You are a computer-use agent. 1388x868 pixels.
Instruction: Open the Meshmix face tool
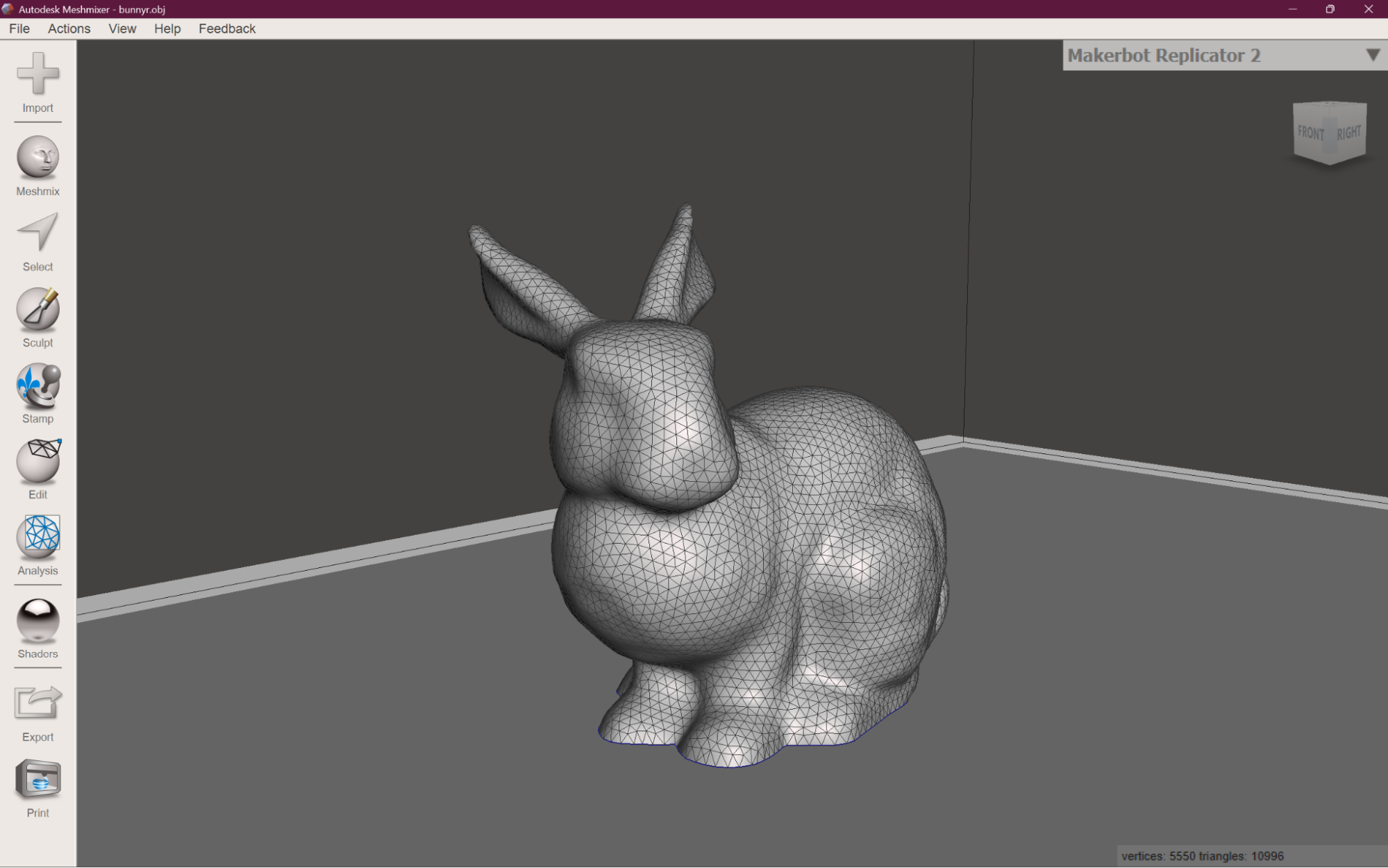tap(37, 157)
